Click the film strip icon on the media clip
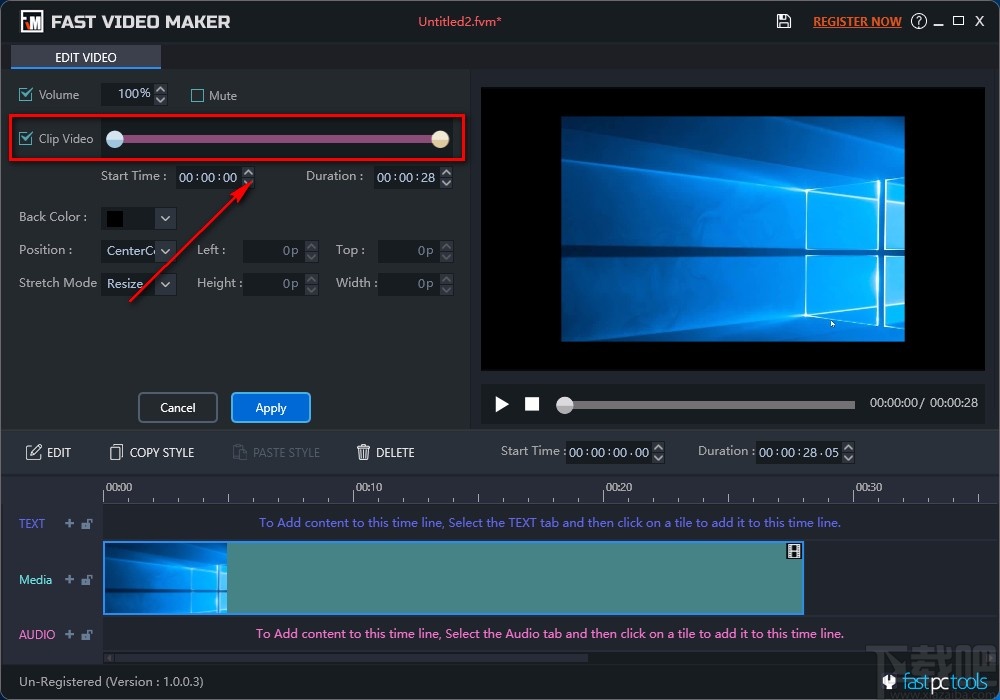 [793, 551]
